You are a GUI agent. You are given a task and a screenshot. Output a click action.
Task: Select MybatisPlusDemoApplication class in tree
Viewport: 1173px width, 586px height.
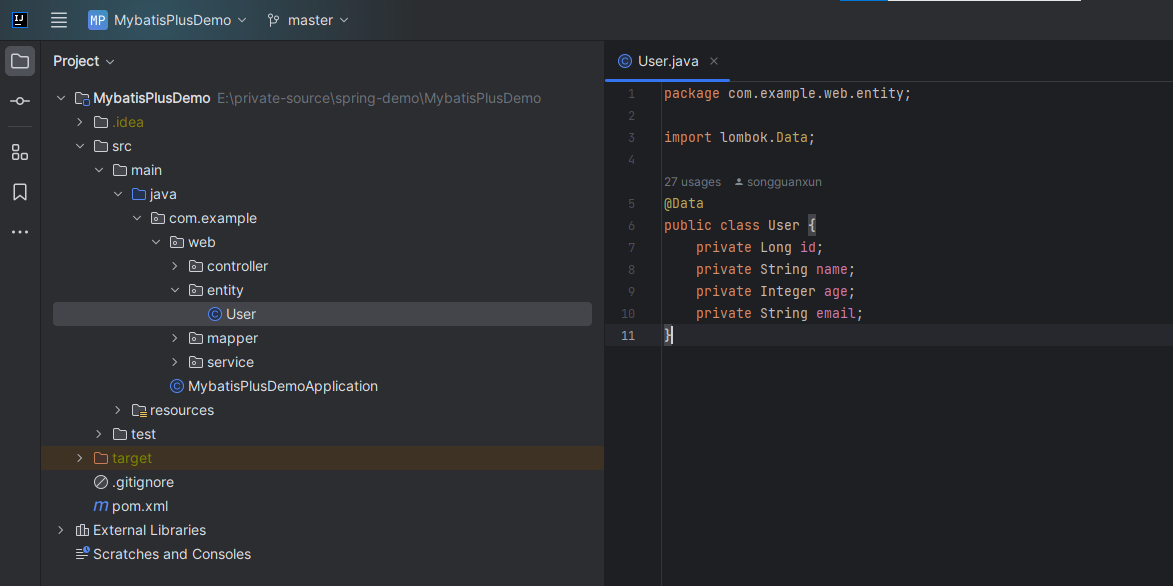[x=283, y=386]
